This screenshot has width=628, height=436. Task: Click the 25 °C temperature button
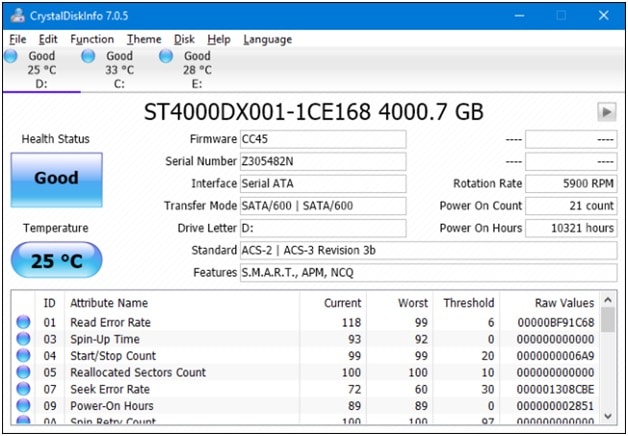(56, 261)
